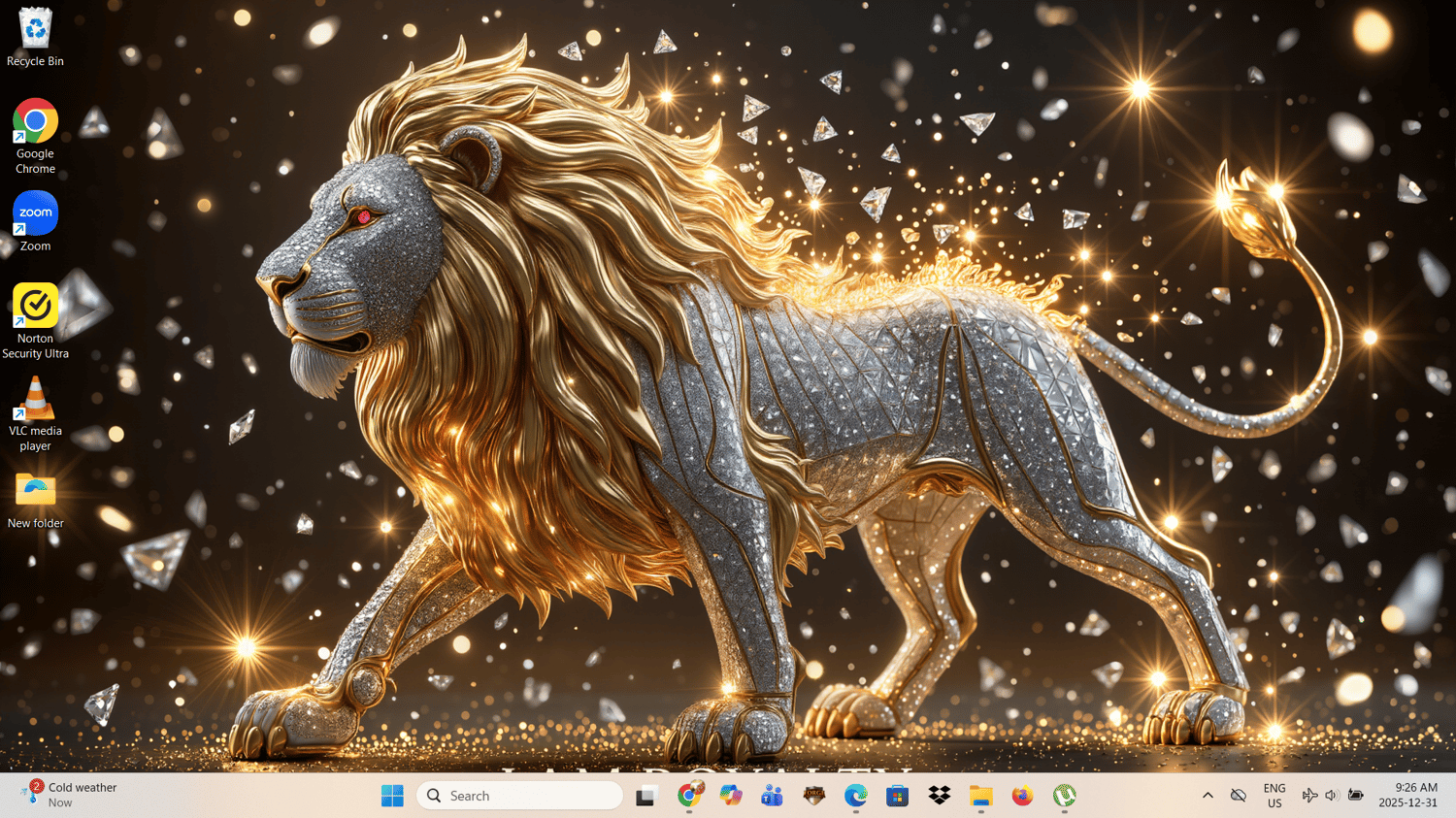
Task: Select the New folder desktop icon
Action: point(35,501)
